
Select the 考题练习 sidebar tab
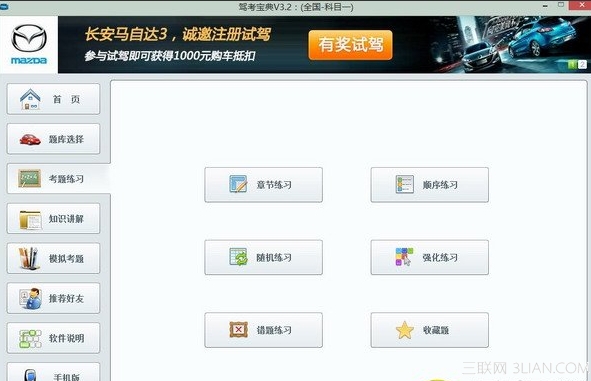58,179
